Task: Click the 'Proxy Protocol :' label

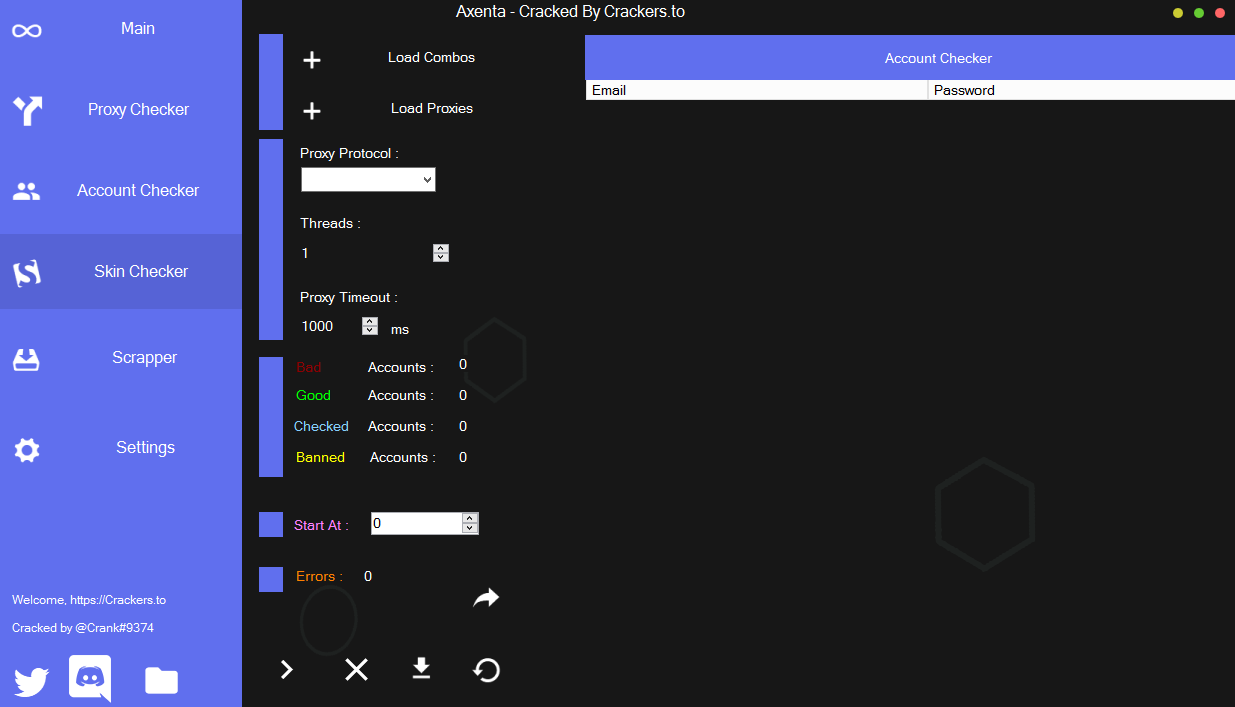Action: coord(350,153)
